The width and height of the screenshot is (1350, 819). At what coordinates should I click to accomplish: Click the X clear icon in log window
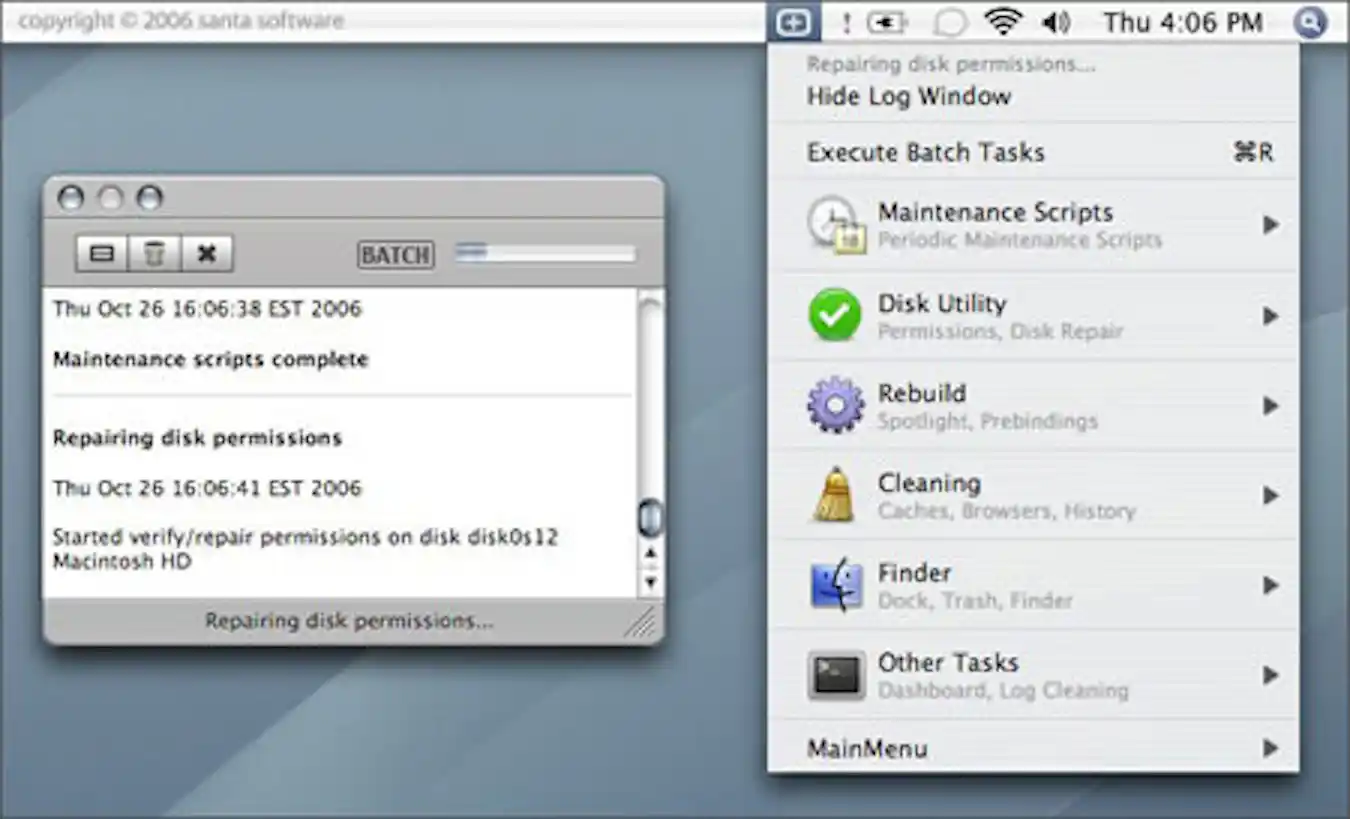pyautogui.click(x=207, y=253)
